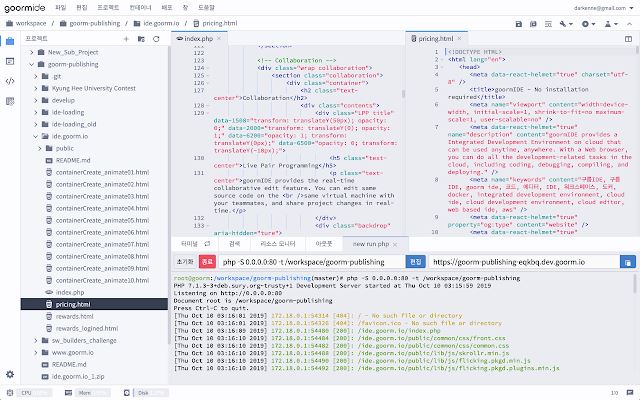The width and height of the screenshot is (640, 400).
Task: Click the red 종료 stop button
Action: [207, 262]
